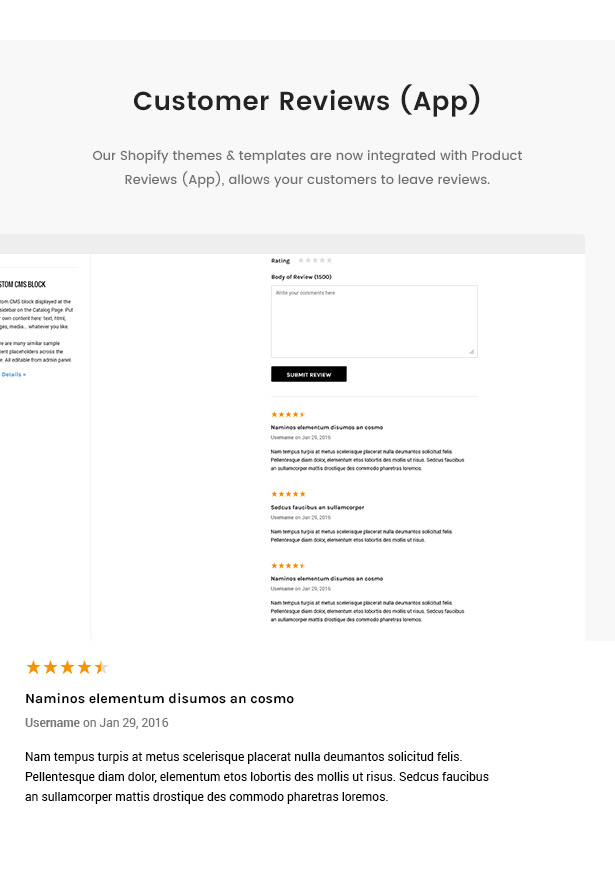Image resolution: width=615 pixels, height=889 pixels.
Task: Click the Custom CMS Block heading
Action: pos(23,284)
